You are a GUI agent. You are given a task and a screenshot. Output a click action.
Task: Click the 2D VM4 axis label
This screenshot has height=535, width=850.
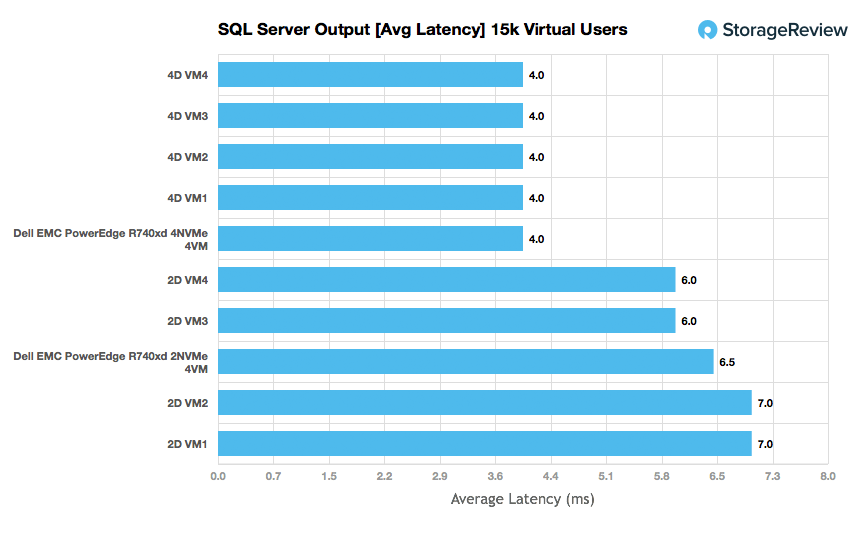188,280
